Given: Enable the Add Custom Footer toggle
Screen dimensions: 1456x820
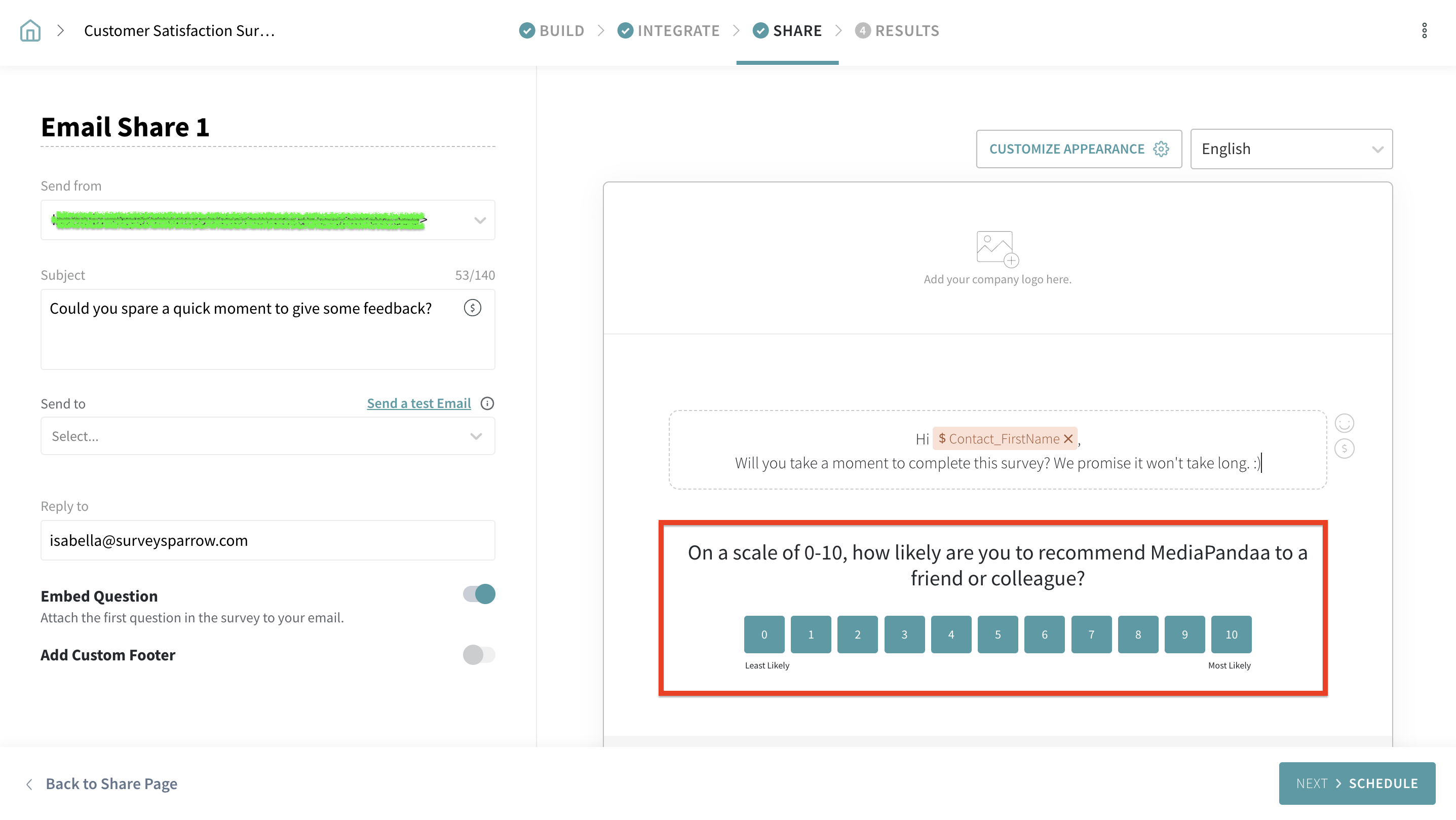Looking at the screenshot, I should (479, 654).
